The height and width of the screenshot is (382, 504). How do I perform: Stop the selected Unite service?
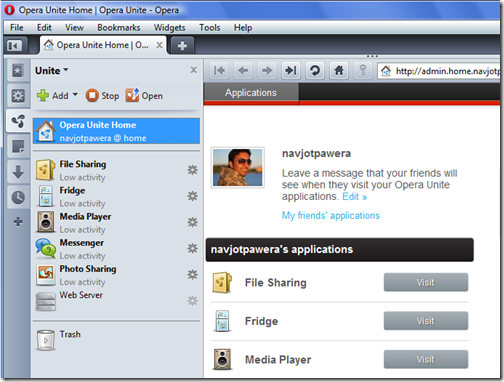click(102, 96)
